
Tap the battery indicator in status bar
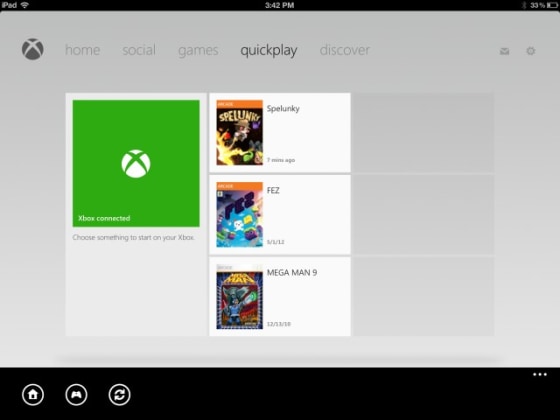click(x=552, y=5)
